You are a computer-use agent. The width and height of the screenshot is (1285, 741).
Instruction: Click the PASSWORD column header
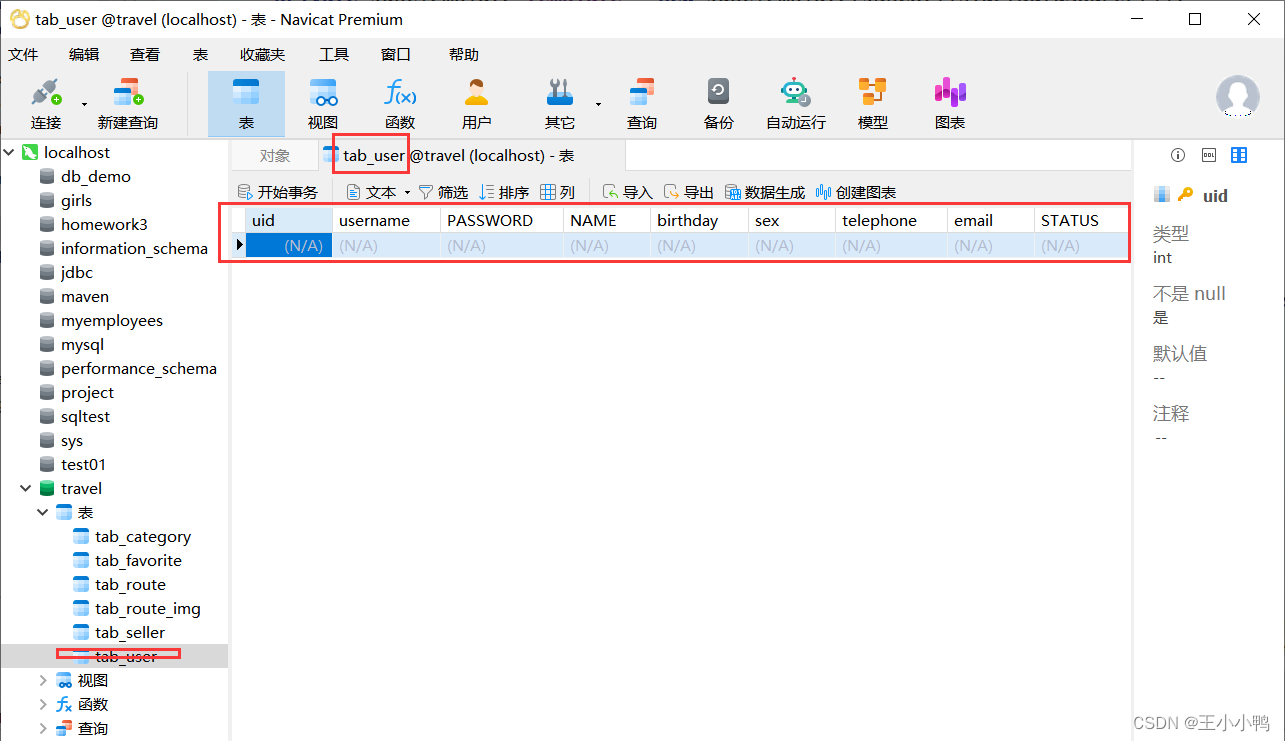pyautogui.click(x=502, y=220)
